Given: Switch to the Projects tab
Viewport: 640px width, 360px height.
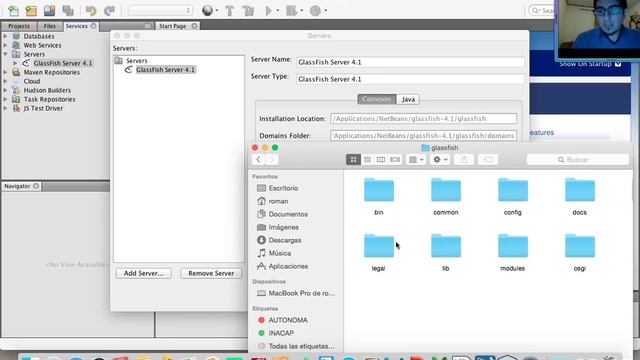Looking at the screenshot, I should click(19, 26).
